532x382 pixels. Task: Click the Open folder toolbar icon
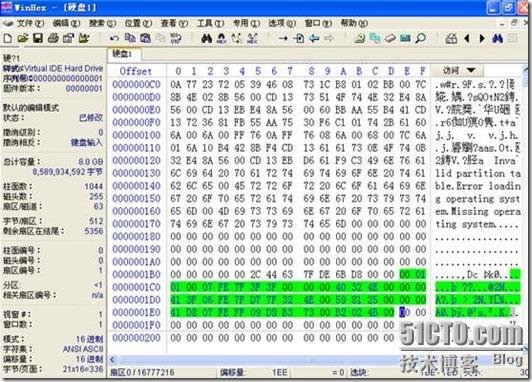(x=84, y=38)
